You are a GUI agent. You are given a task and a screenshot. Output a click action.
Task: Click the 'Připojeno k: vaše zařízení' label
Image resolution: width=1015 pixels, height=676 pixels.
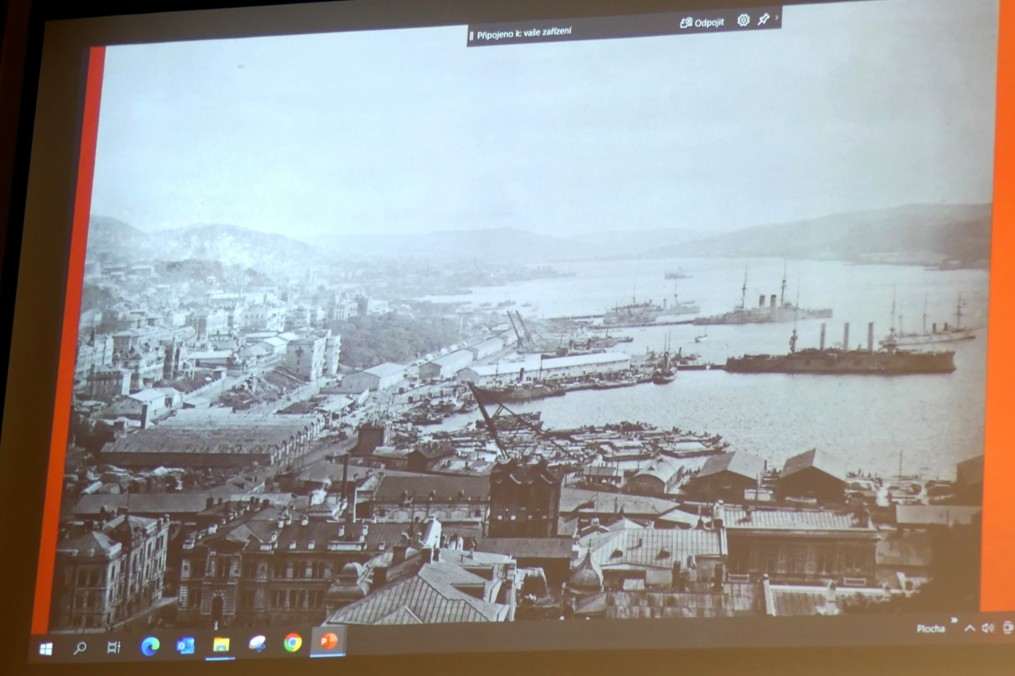(x=524, y=33)
